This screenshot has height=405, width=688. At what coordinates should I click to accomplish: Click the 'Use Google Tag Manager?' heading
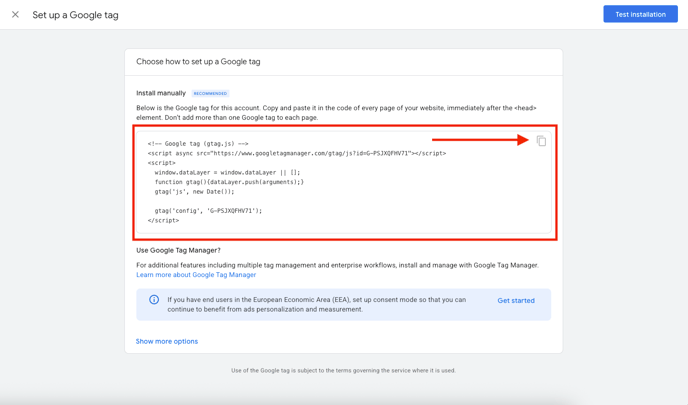[x=178, y=250]
